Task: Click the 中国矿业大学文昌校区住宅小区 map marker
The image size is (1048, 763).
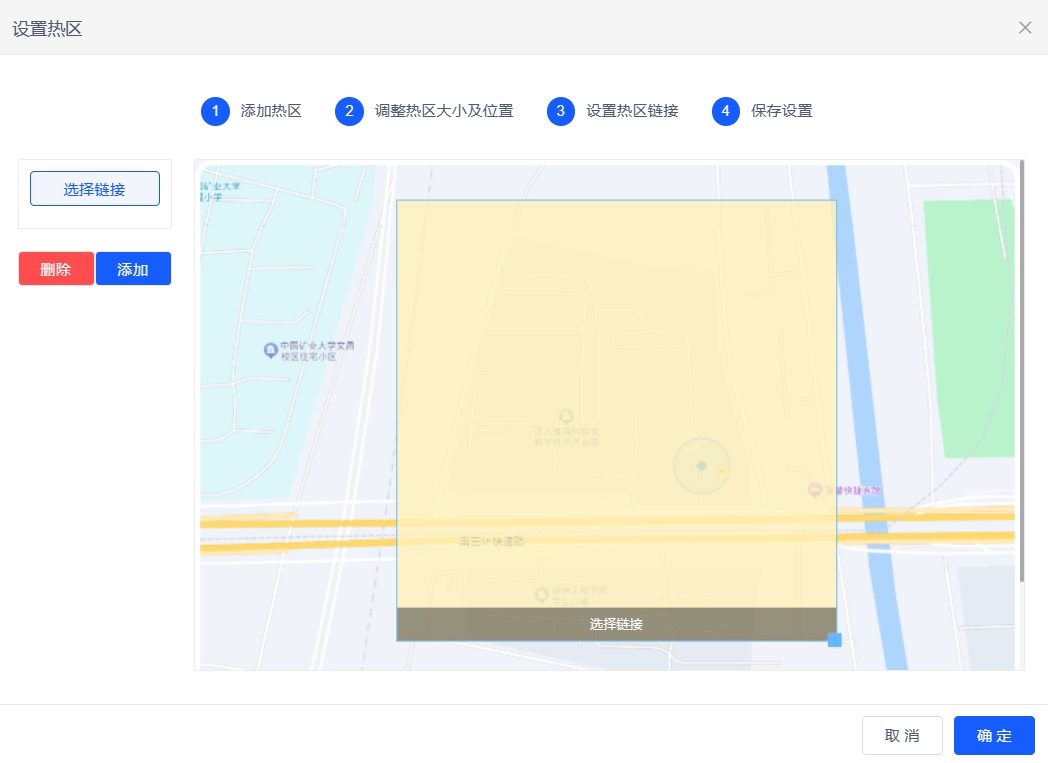Action: pyautogui.click(x=270, y=350)
